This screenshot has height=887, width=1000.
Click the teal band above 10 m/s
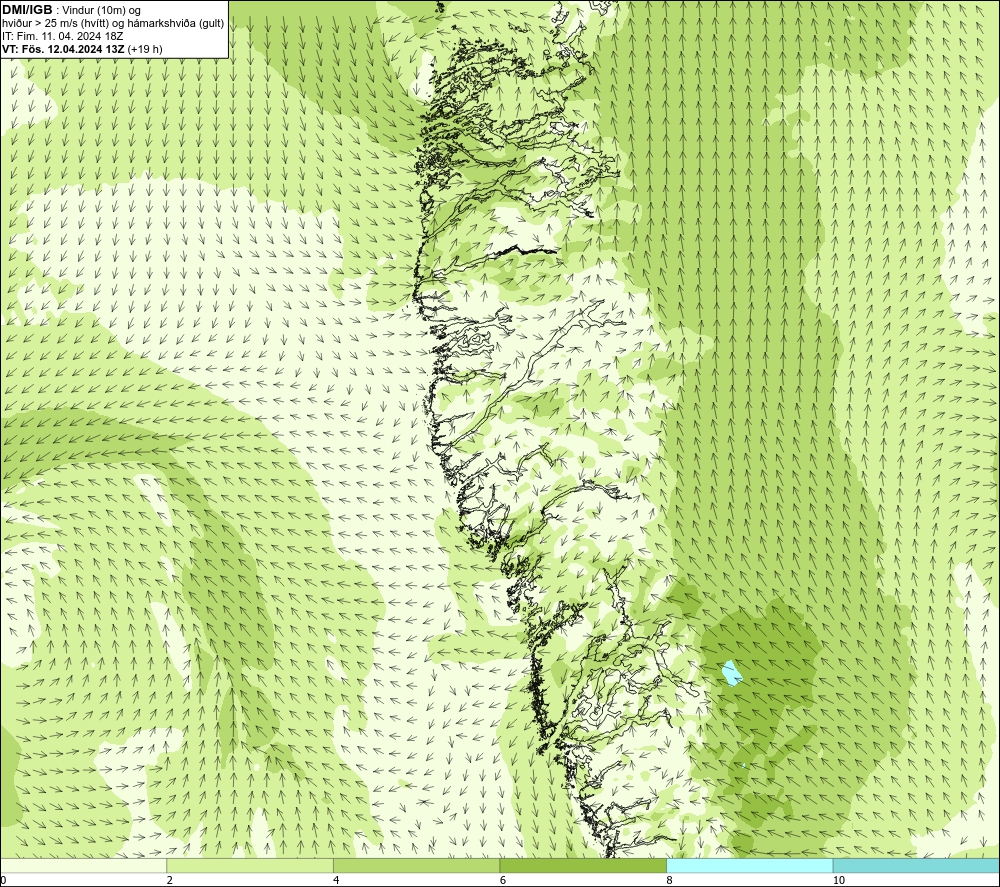coord(916,865)
